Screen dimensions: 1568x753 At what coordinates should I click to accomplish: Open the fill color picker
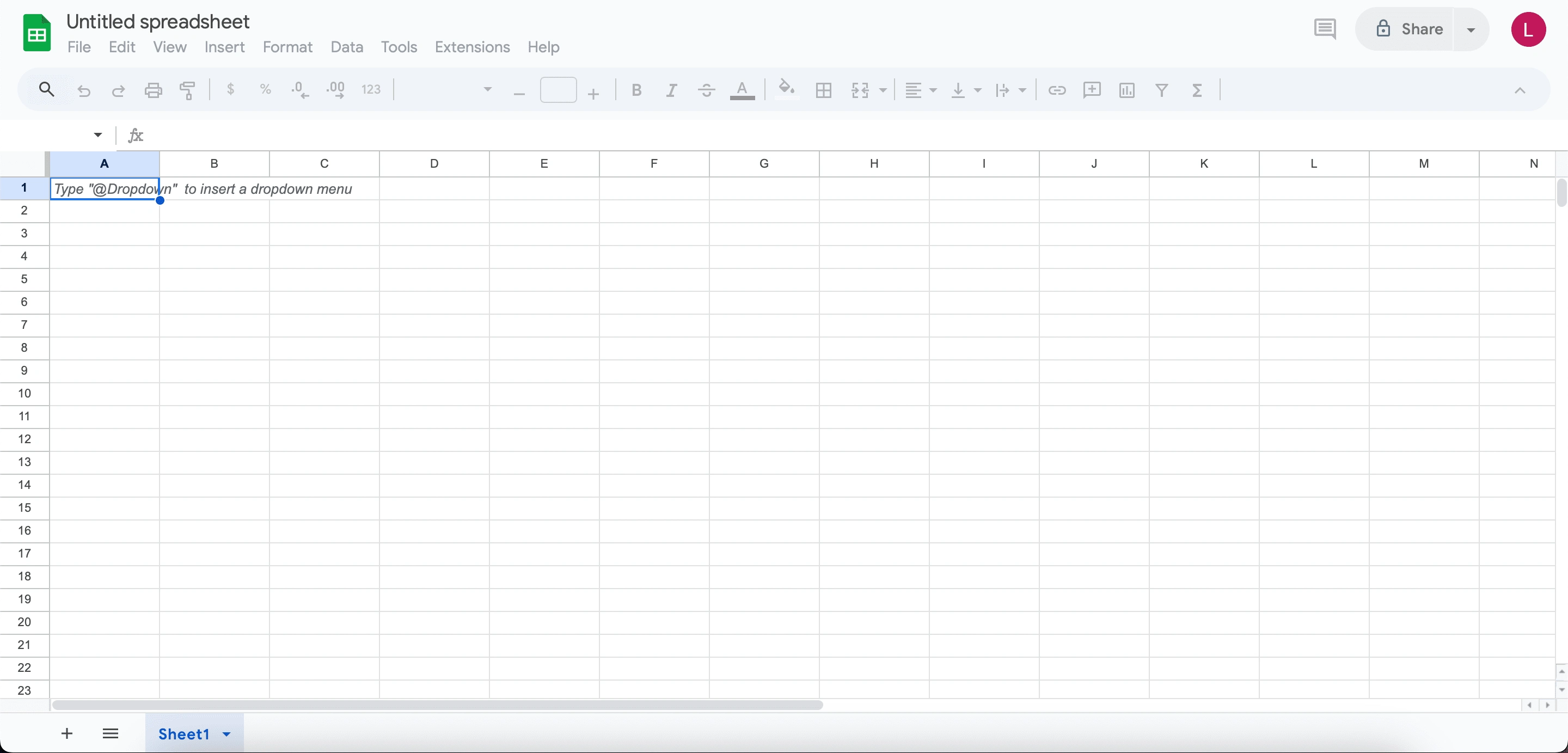[786, 89]
